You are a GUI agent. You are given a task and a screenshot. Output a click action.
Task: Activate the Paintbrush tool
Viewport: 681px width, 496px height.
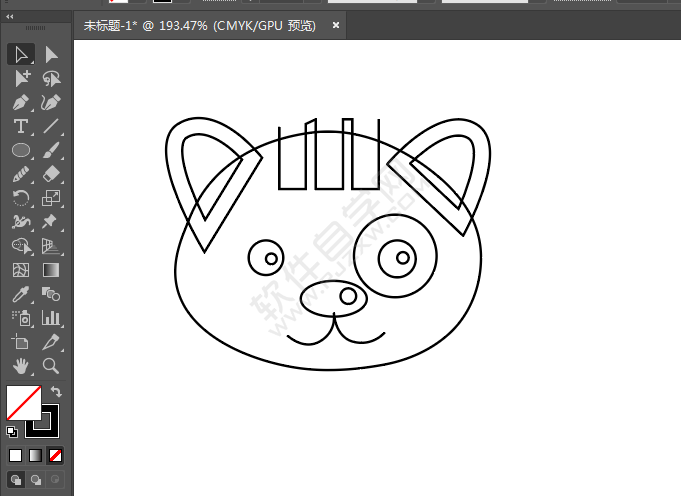[51, 150]
